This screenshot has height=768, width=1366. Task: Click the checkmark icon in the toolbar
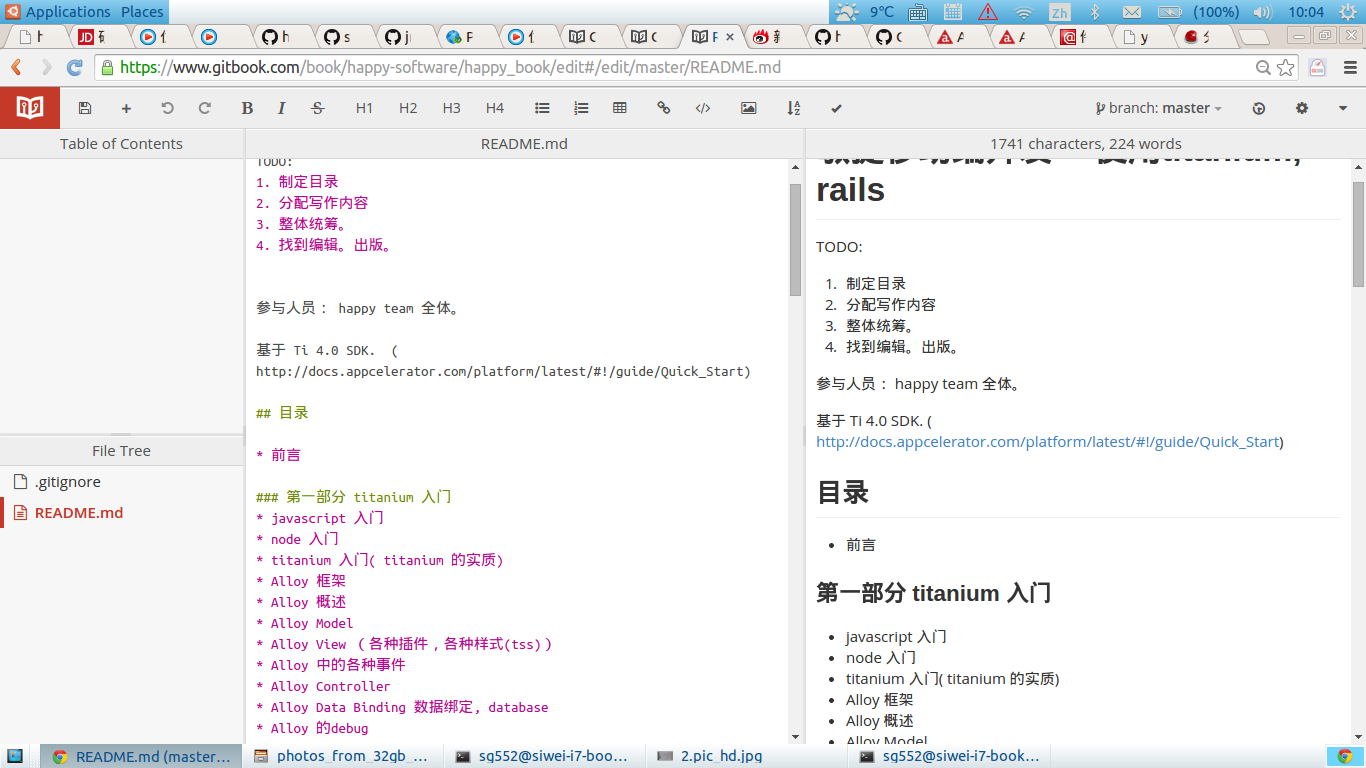pos(836,108)
